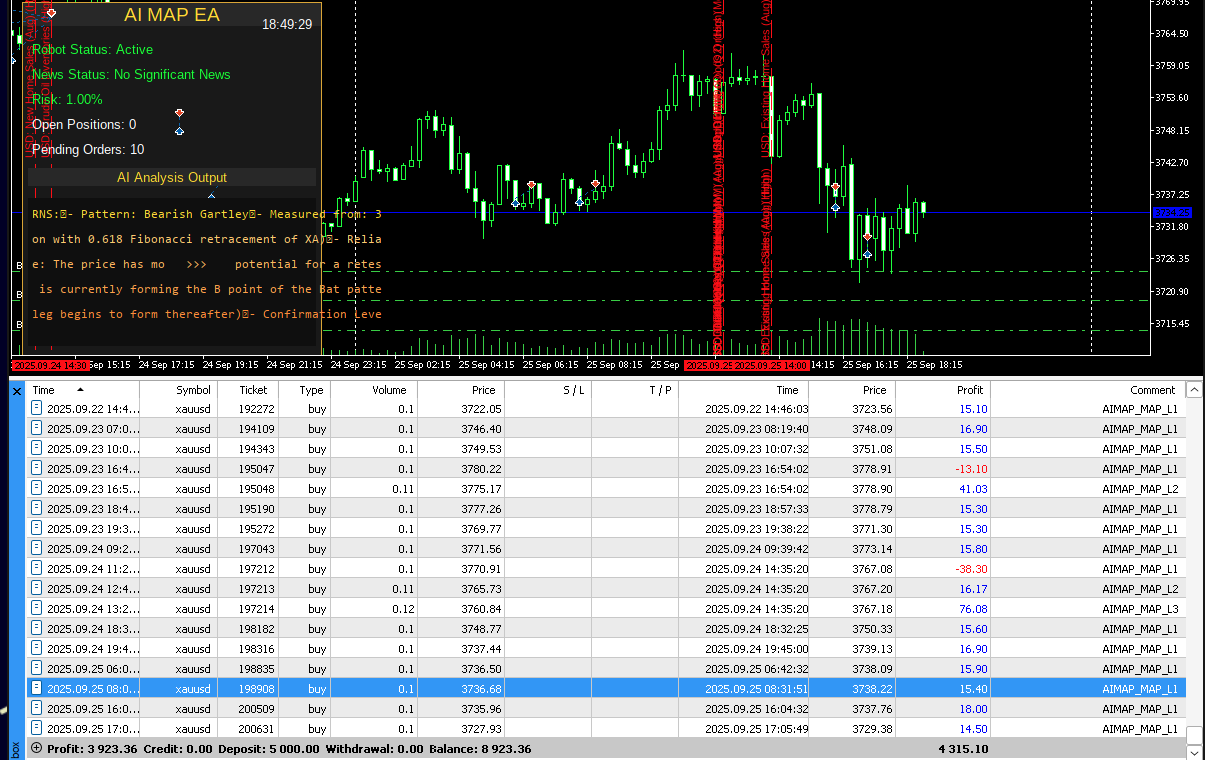The height and width of the screenshot is (760, 1205).
Task: Click the Robot Status: Active label
Action: coord(93,49)
